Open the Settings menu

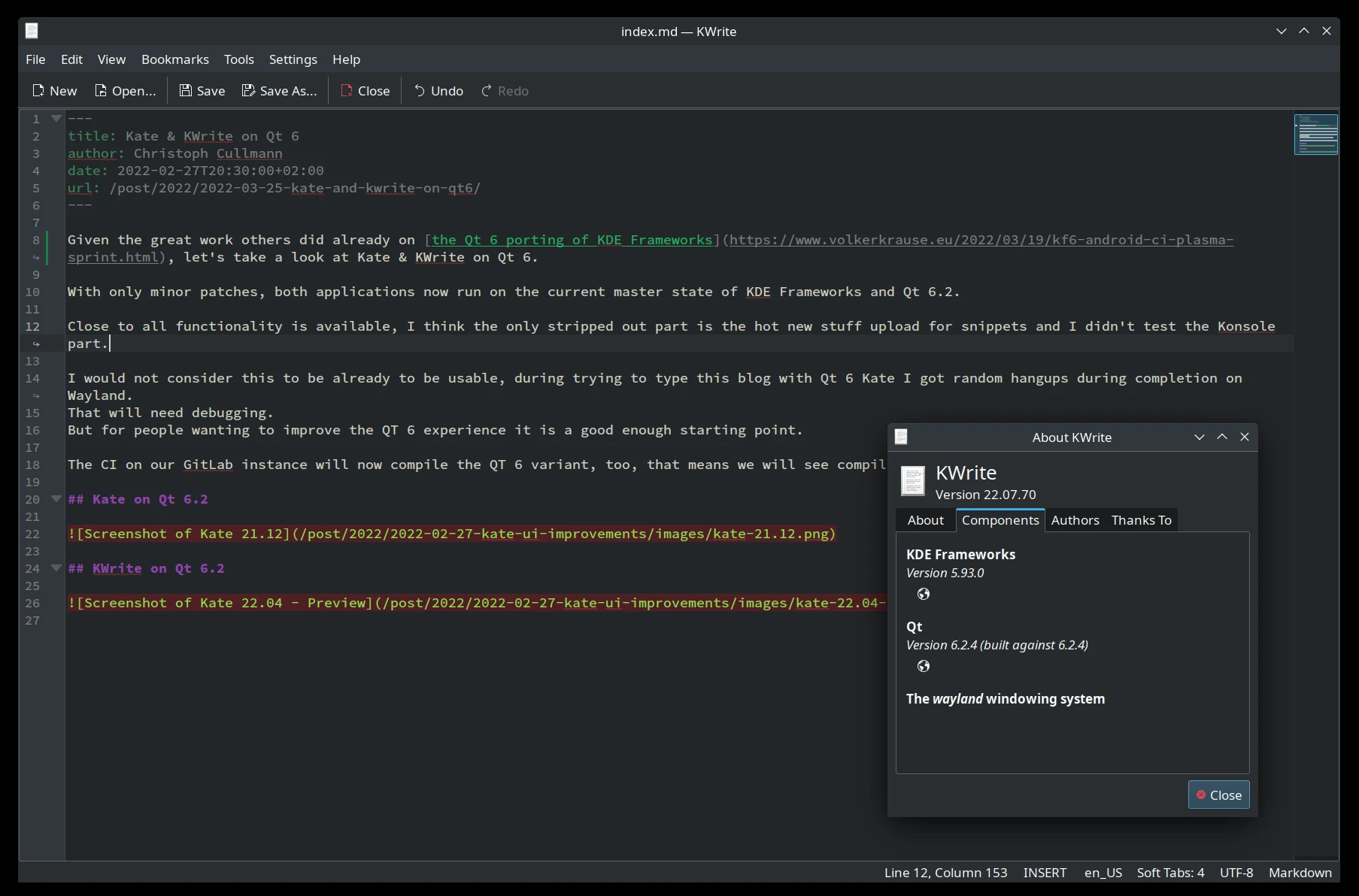[x=293, y=59]
